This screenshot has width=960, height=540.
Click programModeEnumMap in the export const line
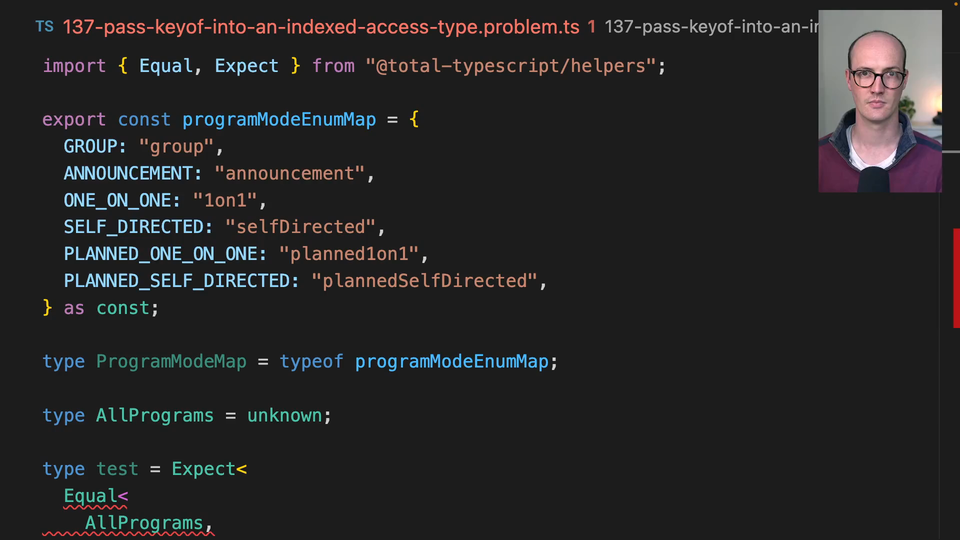[279, 120]
